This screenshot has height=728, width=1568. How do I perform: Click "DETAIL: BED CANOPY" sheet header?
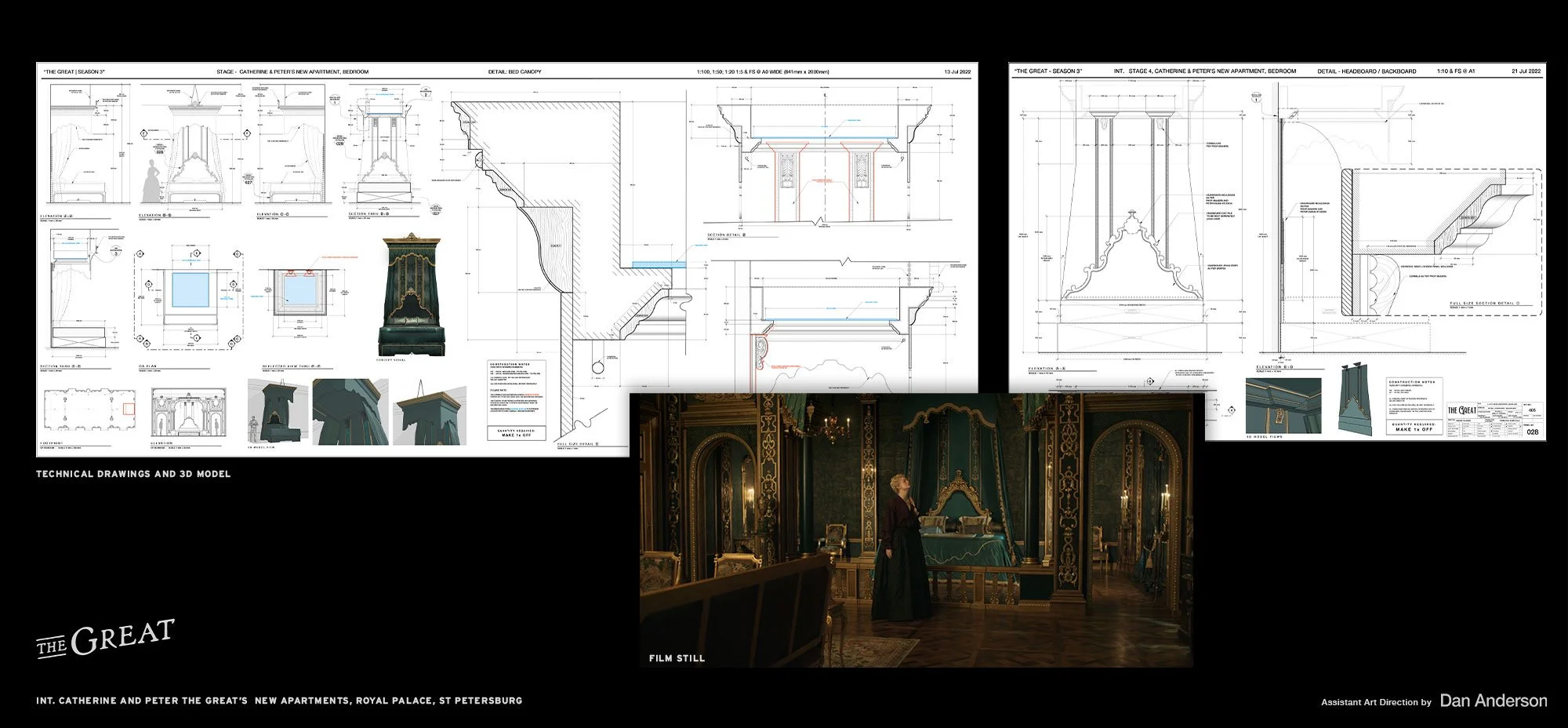click(x=514, y=71)
